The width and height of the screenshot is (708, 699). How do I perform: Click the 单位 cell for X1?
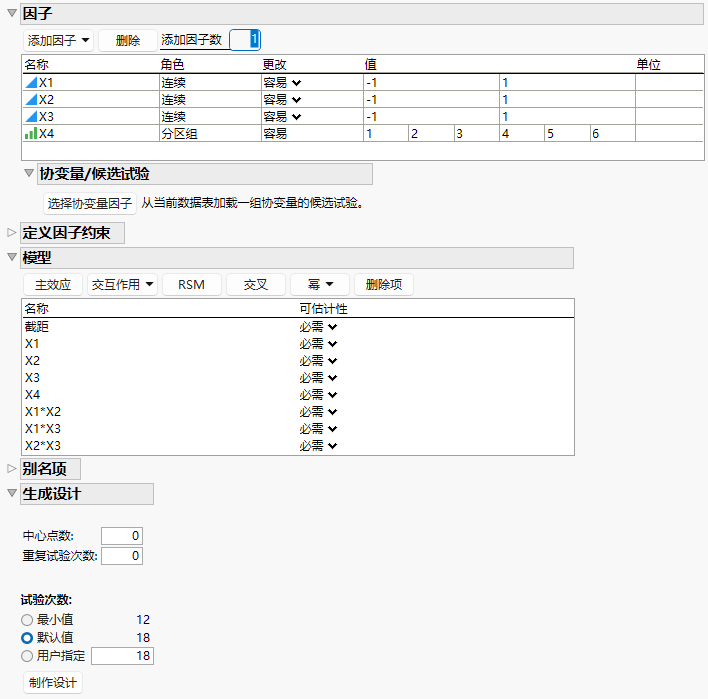[669, 83]
